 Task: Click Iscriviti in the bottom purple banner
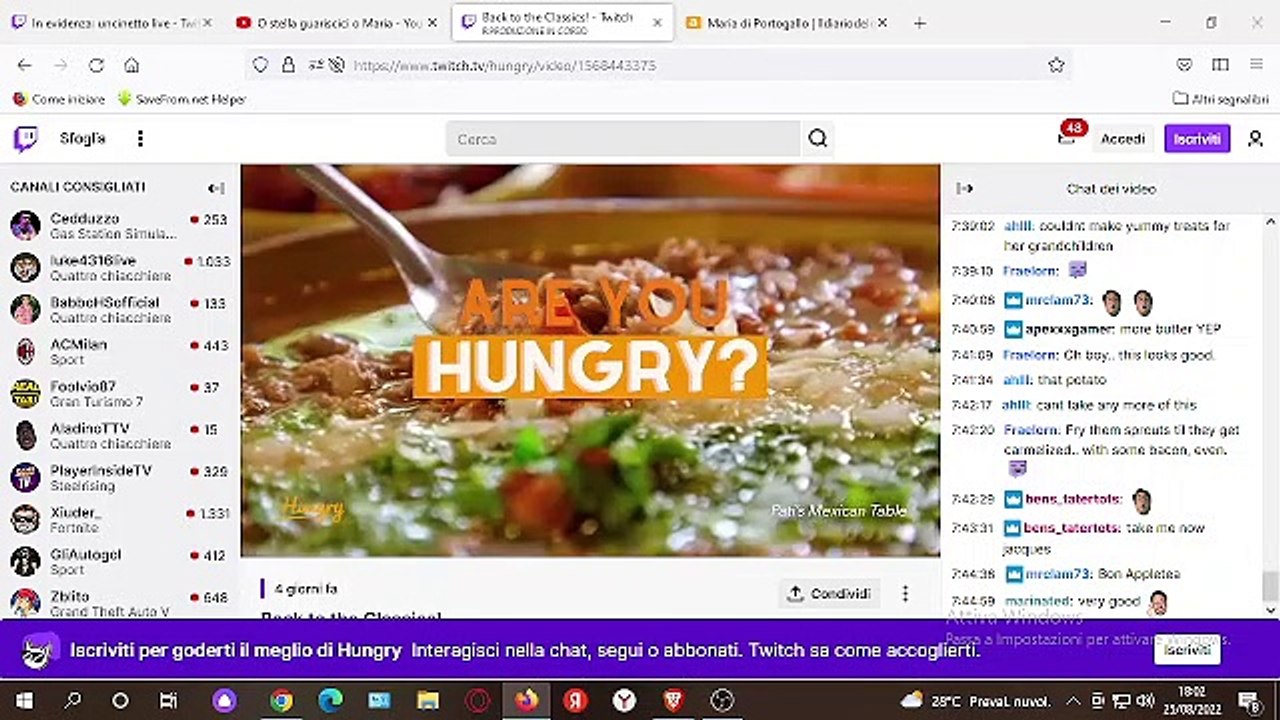tap(1187, 650)
